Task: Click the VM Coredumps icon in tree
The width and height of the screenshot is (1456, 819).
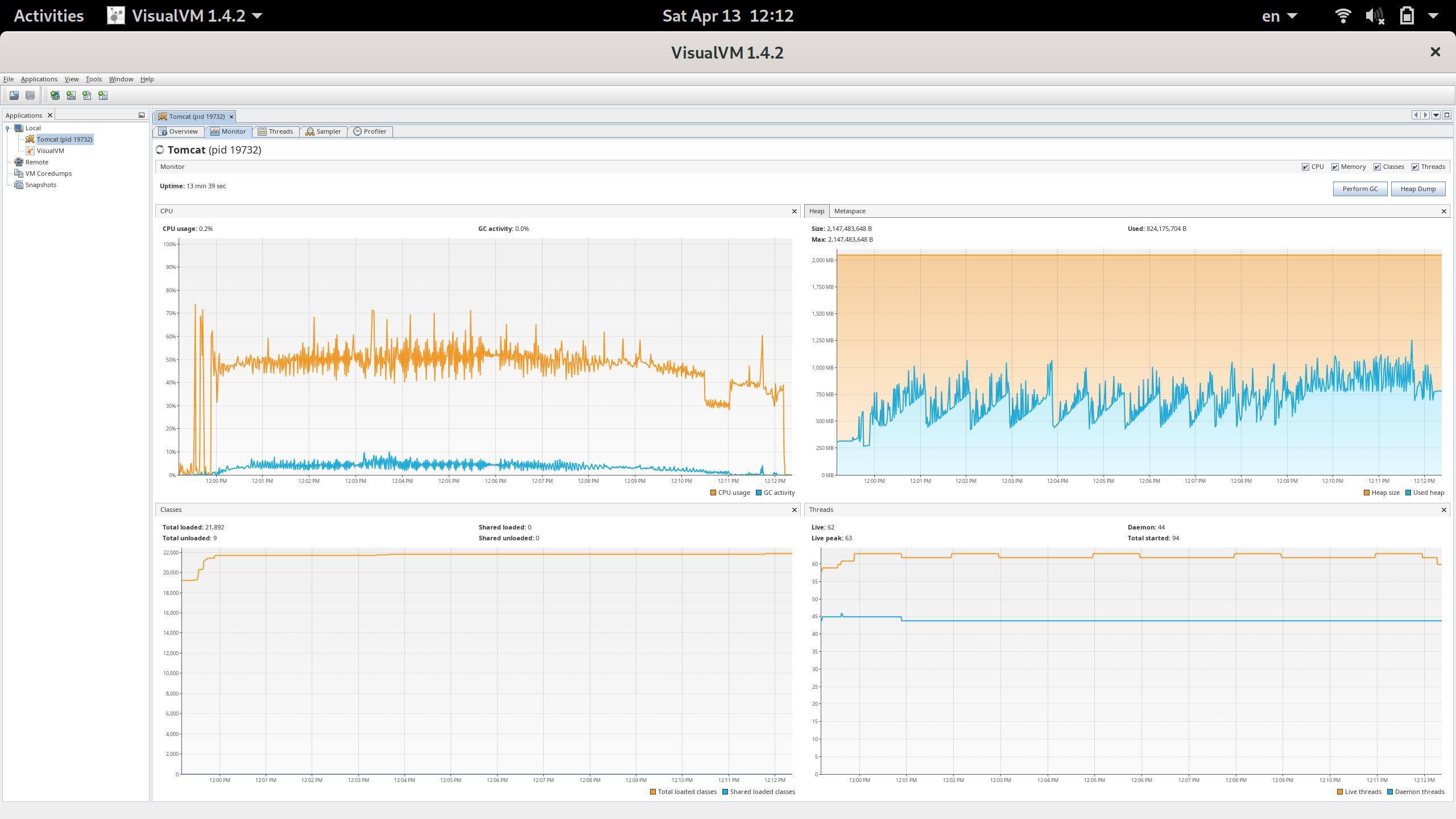Action: tap(19, 173)
